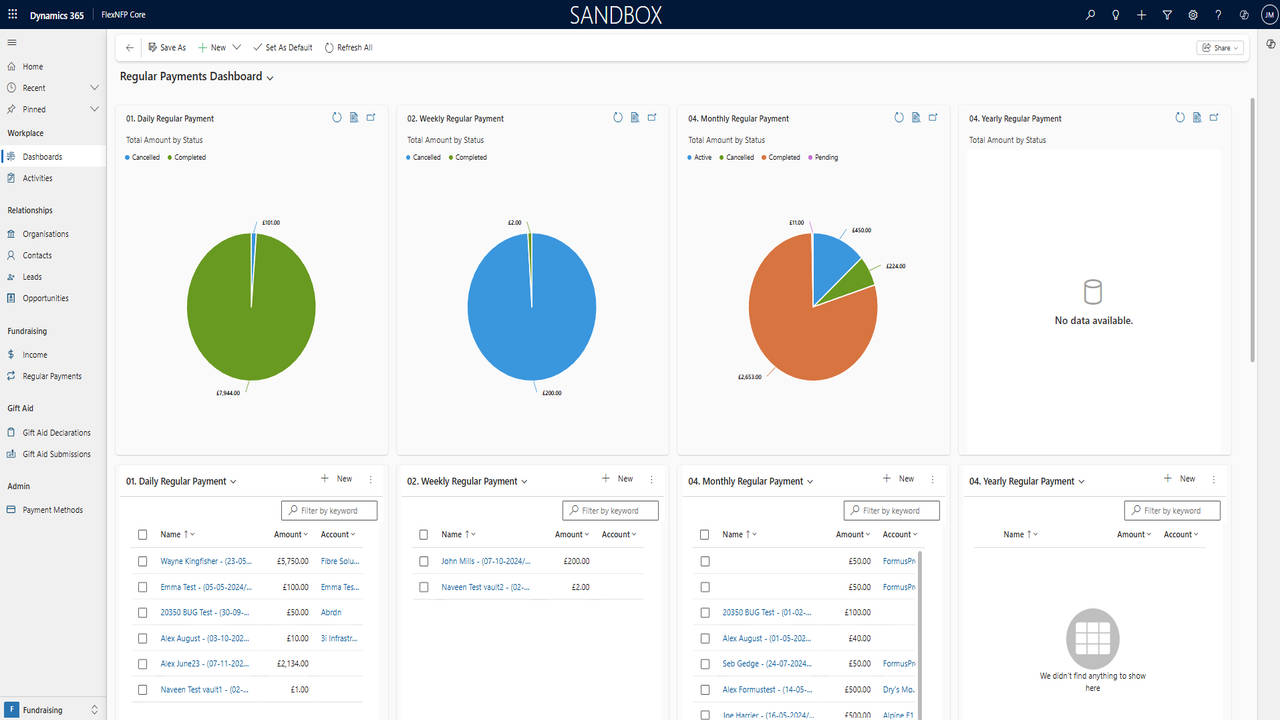Tick the checkbox beside Wayne Kingfisher record

click(142, 561)
